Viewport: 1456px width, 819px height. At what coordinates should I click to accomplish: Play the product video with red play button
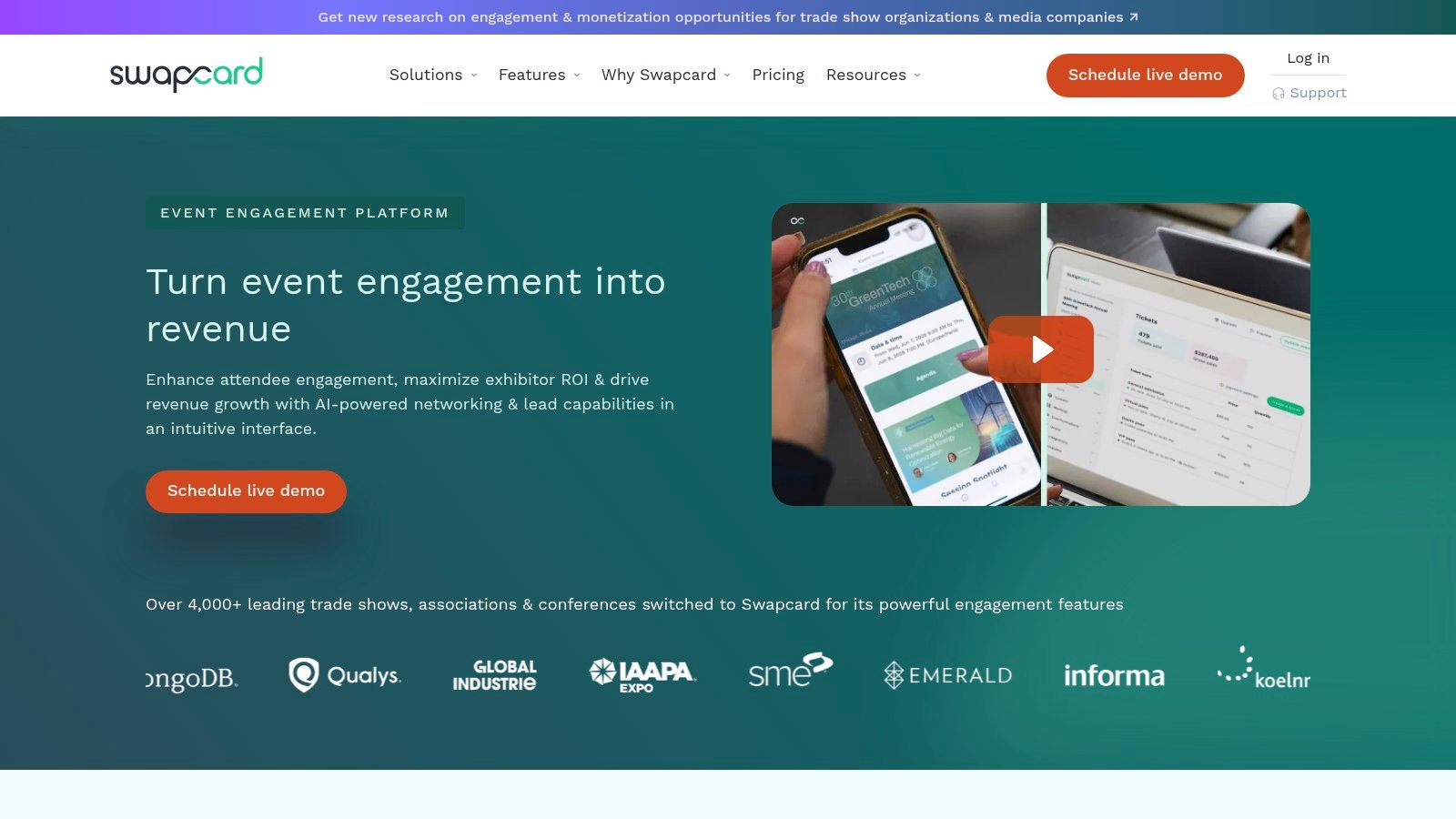(x=1041, y=349)
